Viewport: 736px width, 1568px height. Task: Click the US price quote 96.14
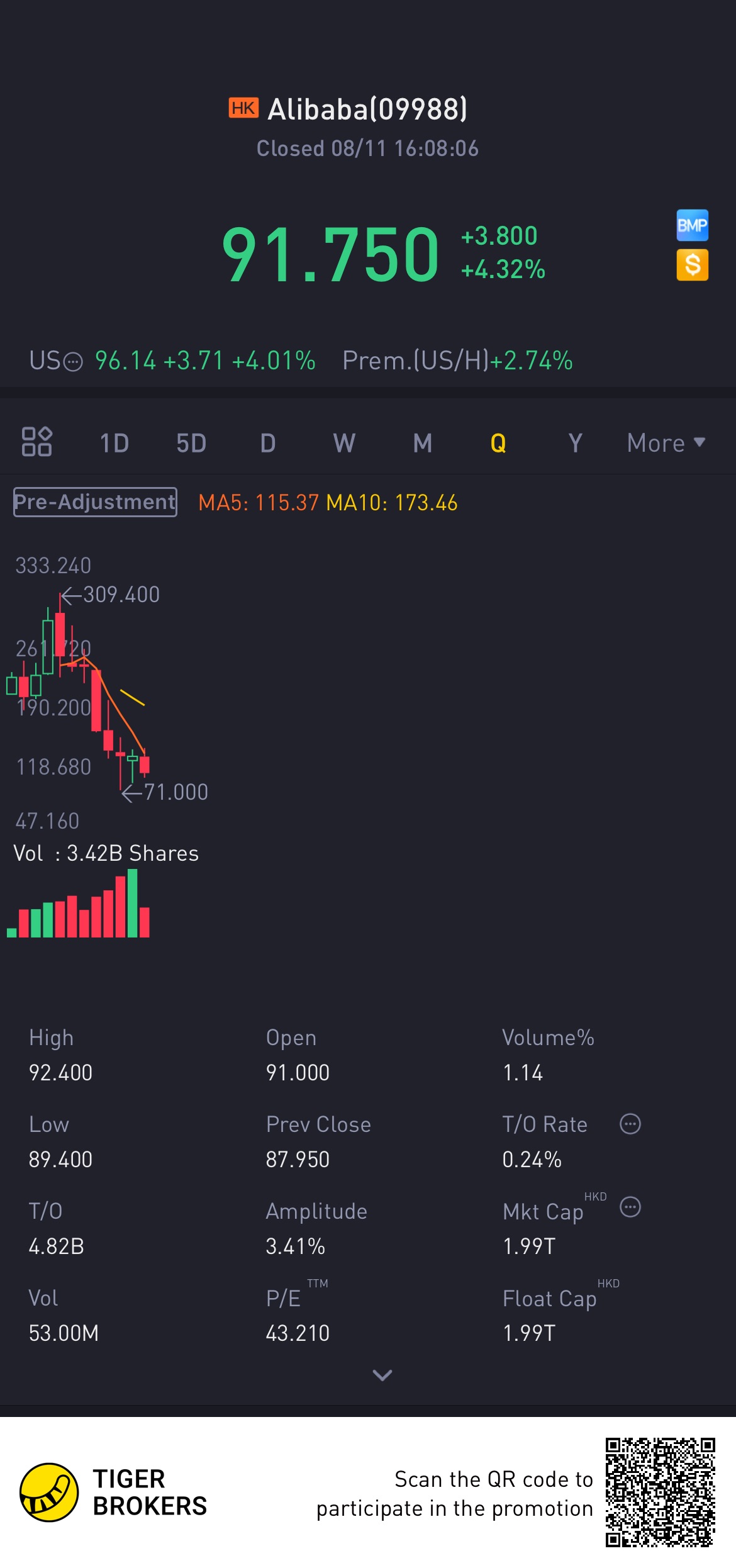(125, 361)
